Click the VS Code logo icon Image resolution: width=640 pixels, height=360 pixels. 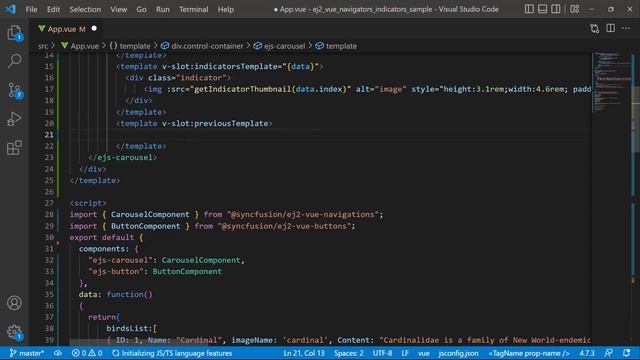coord(11,9)
